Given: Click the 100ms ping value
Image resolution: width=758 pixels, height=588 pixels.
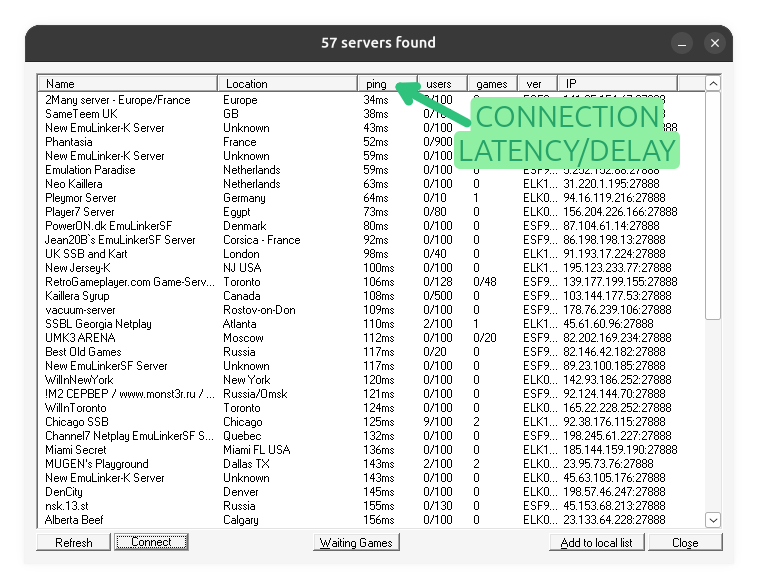Looking at the screenshot, I should pos(379,268).
